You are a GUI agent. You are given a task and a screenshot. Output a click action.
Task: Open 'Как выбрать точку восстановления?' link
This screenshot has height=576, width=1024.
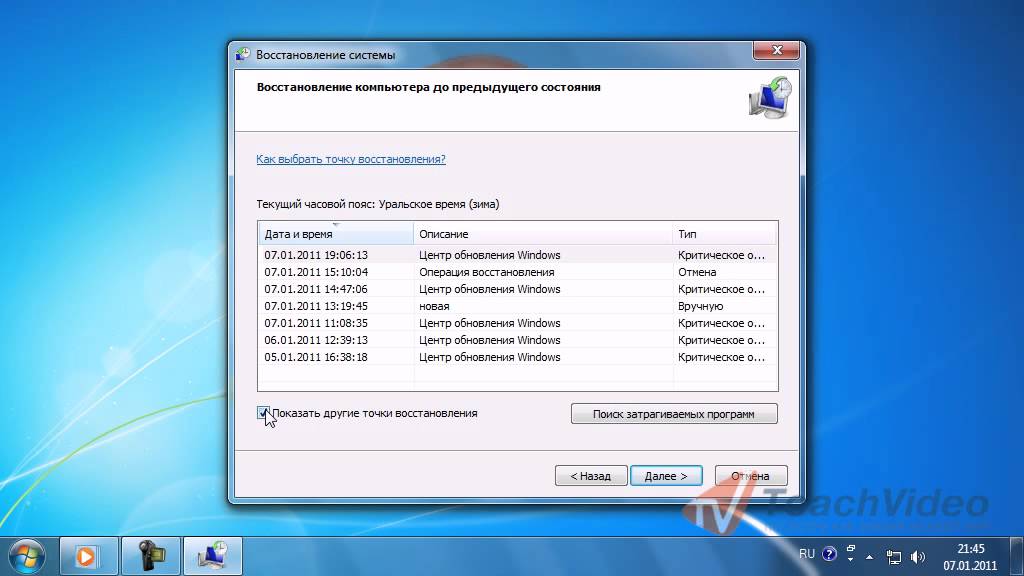tap(351, 159)
